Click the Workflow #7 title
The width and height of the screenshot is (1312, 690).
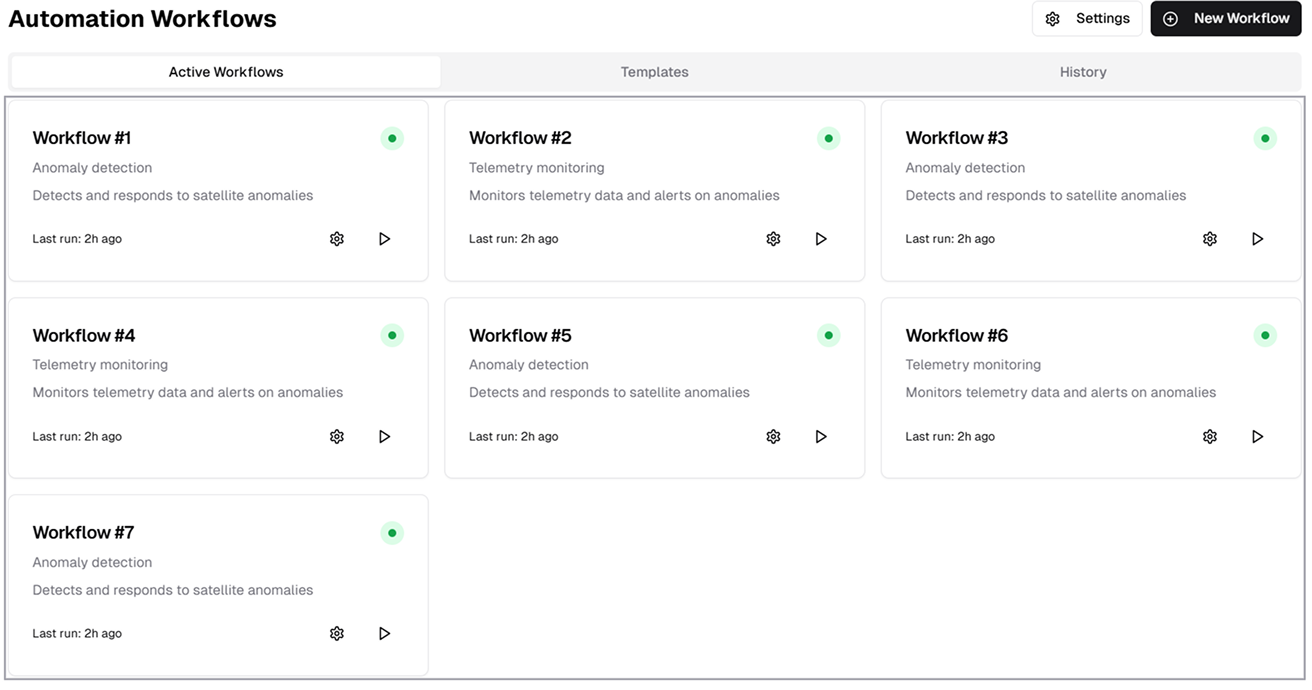[83, 533]
